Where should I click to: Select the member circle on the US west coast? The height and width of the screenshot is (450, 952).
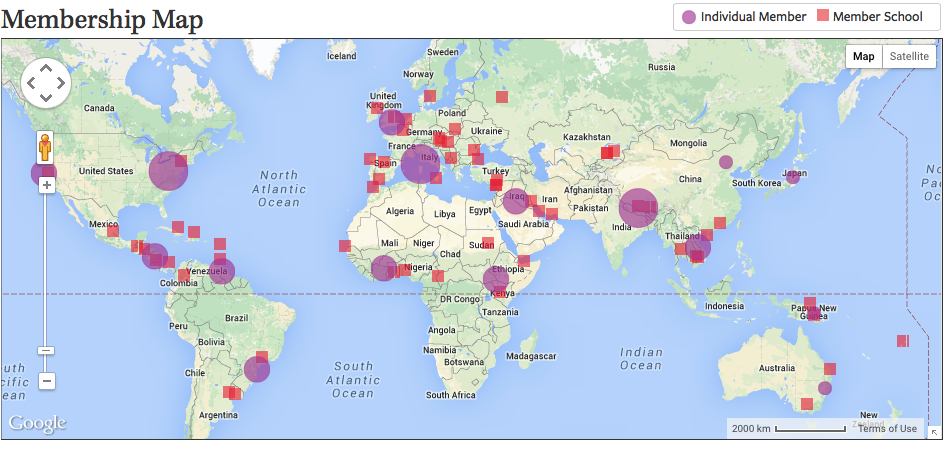coord(44,173)
